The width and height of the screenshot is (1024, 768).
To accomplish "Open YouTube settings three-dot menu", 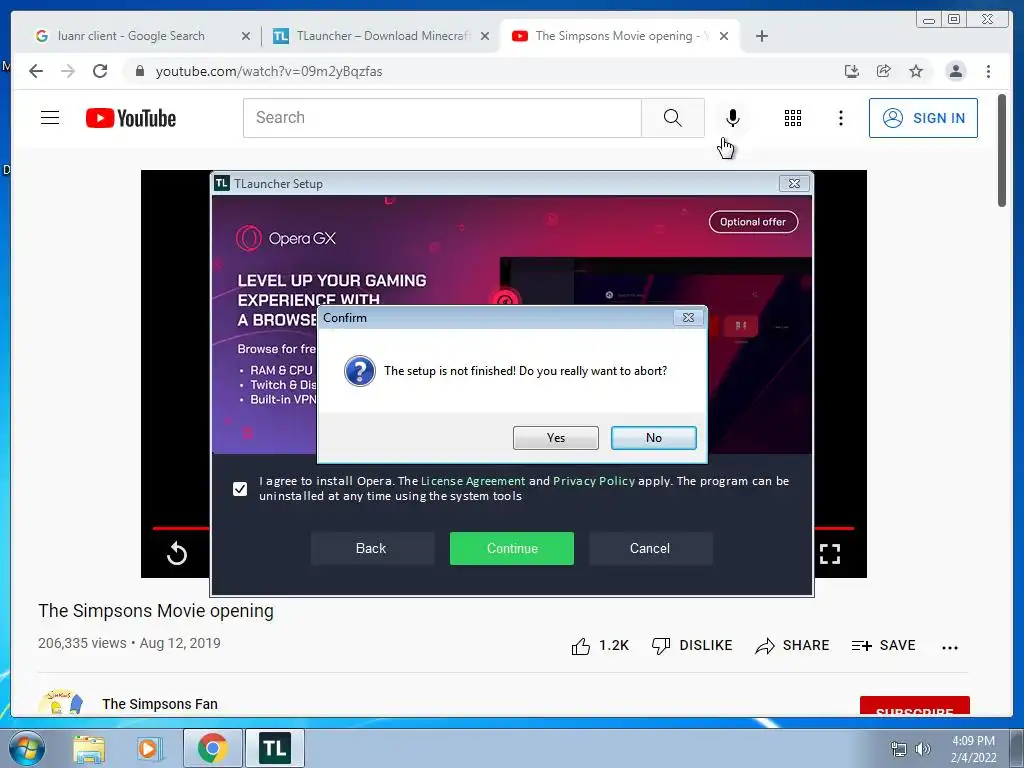I will click(841, 118).
